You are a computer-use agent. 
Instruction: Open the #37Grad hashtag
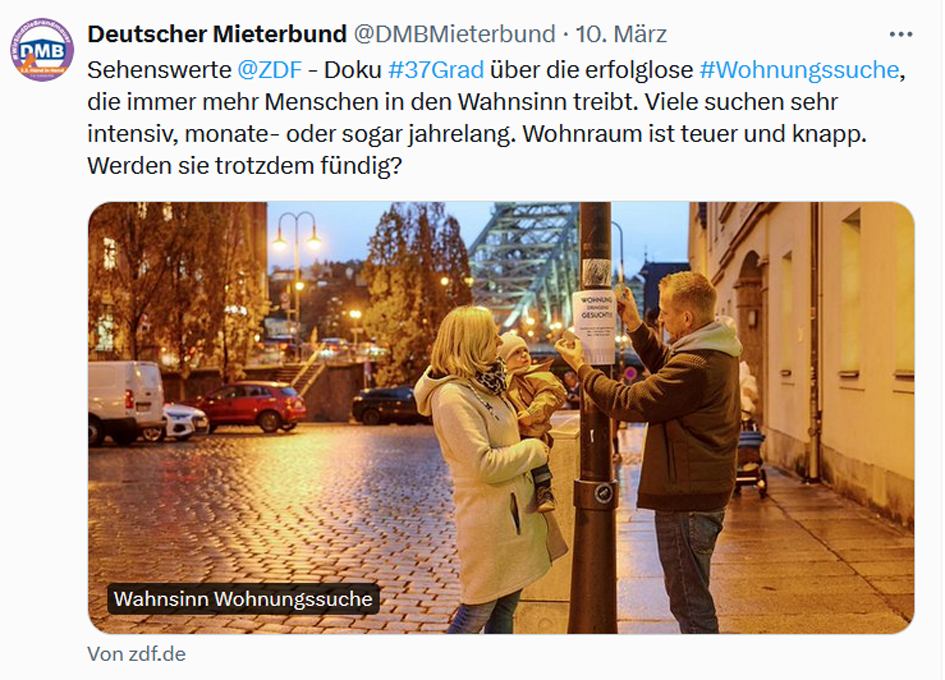click(436, 70)
